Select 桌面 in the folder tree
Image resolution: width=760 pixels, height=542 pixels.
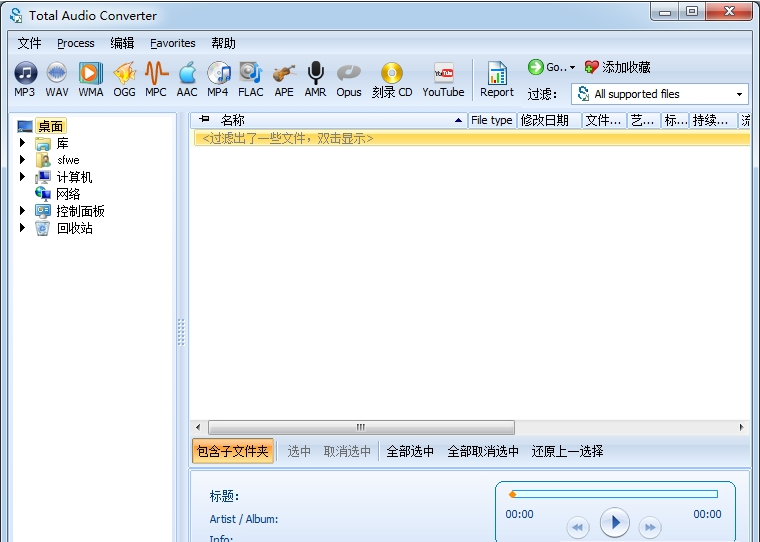pyautogui.click(x=50, y=127)
